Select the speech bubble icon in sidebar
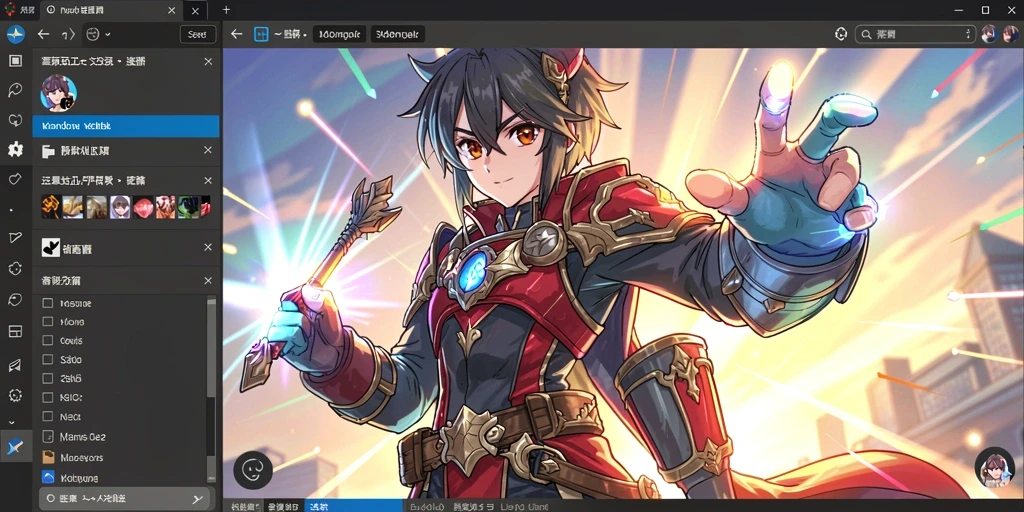Screen dimensions: 1024x512 point(15,90)
